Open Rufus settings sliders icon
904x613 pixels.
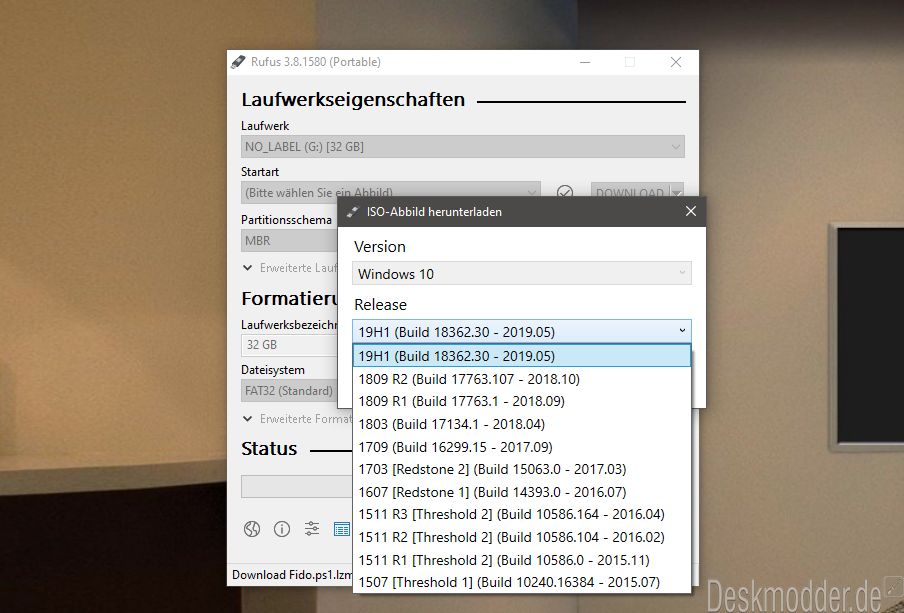[x=312, y=528]
